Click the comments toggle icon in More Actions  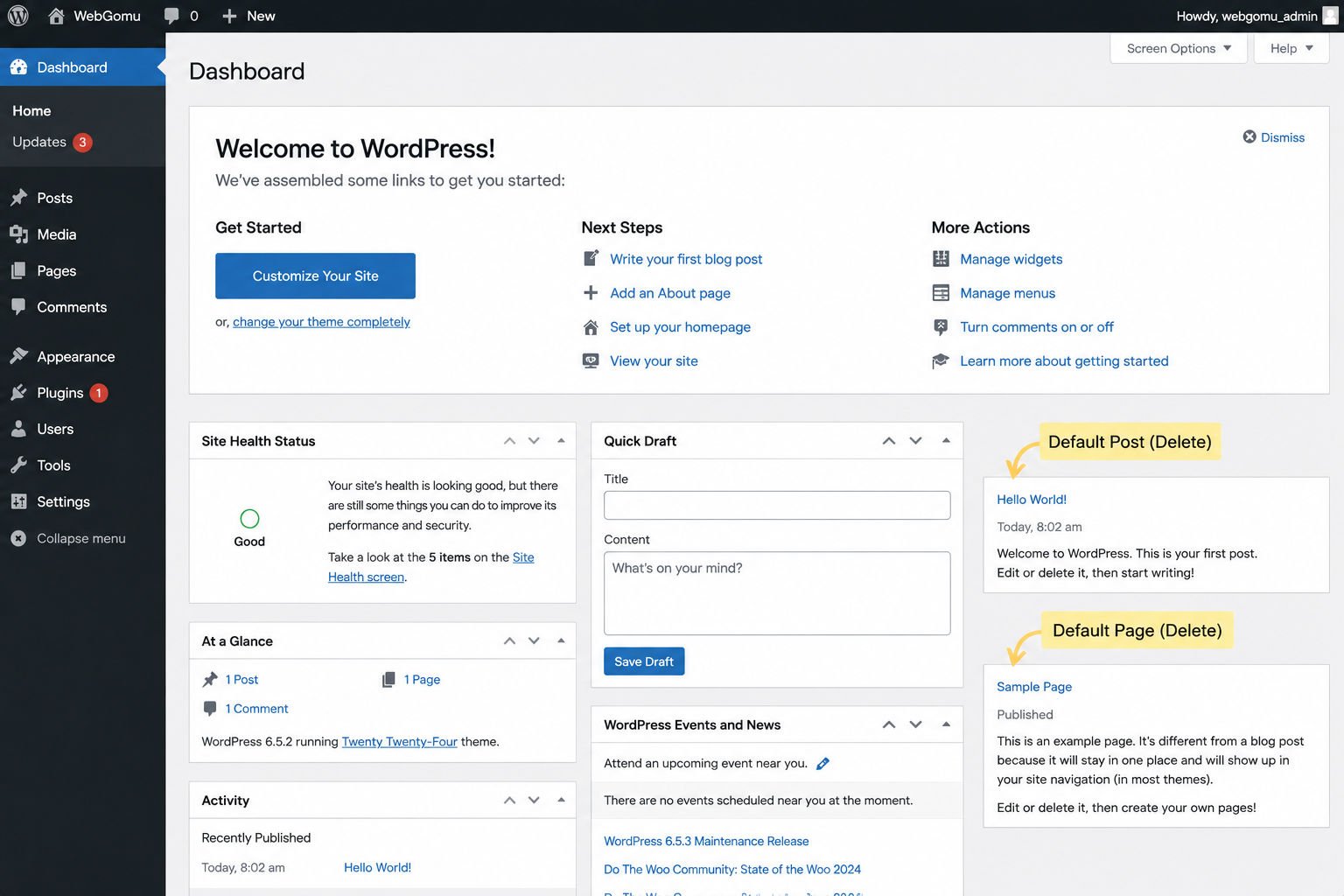point(941,327)
